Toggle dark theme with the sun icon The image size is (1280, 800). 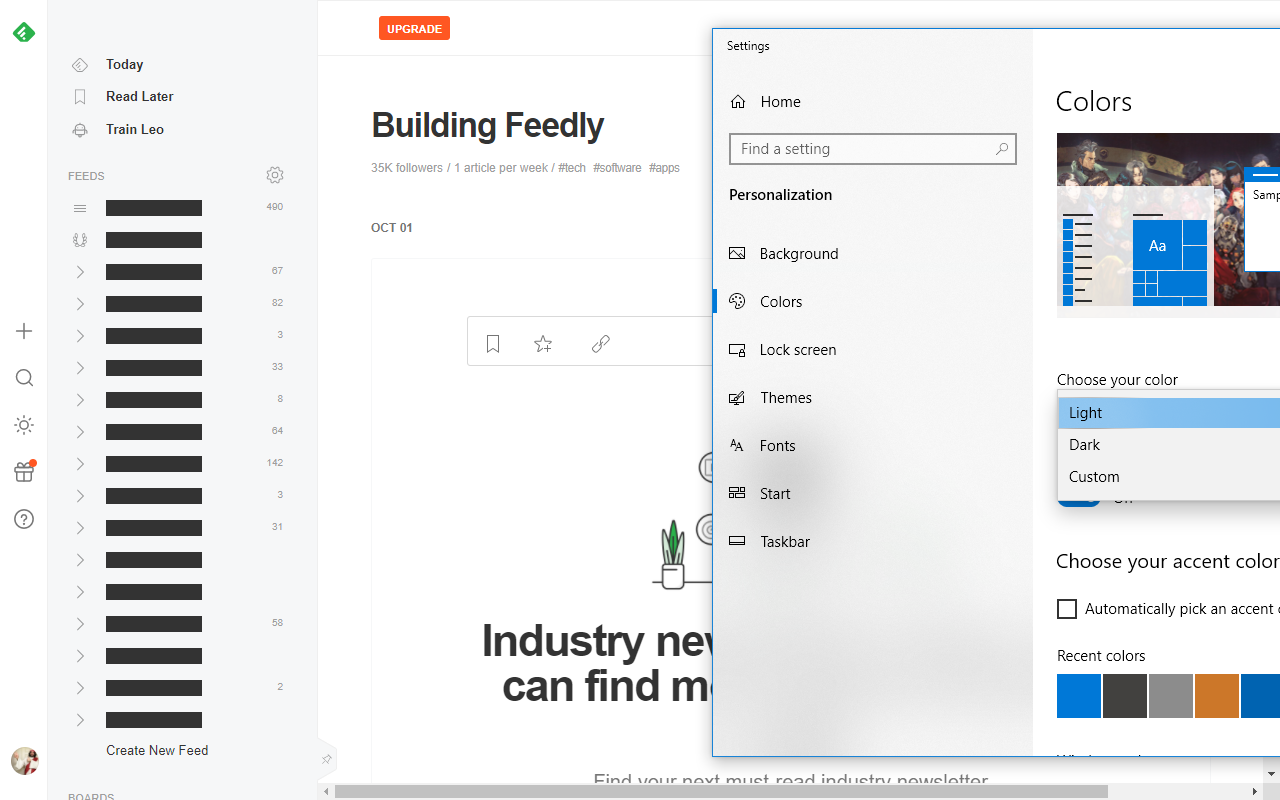[x=24, y=425]
